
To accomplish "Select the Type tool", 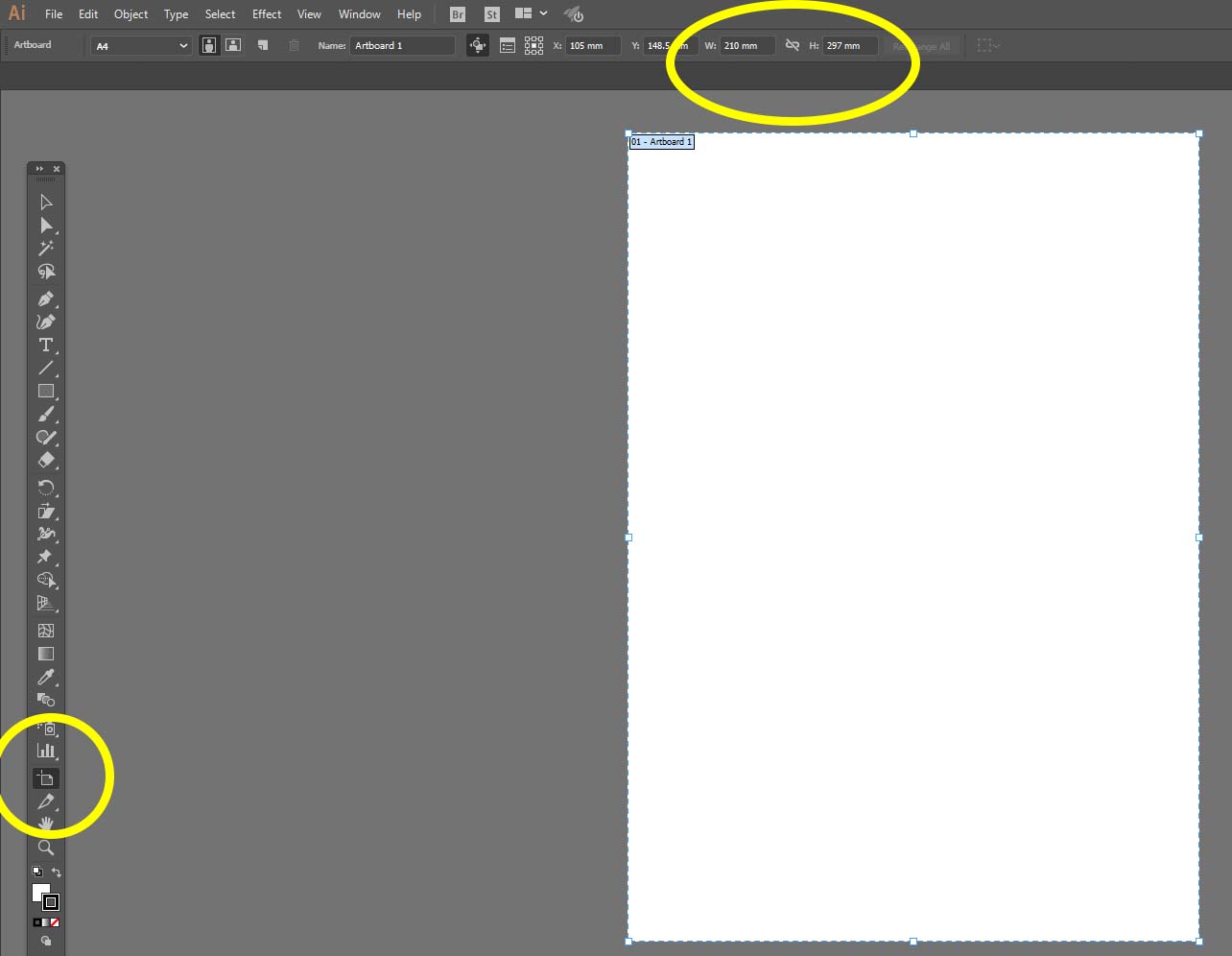I will coord(45,346).
